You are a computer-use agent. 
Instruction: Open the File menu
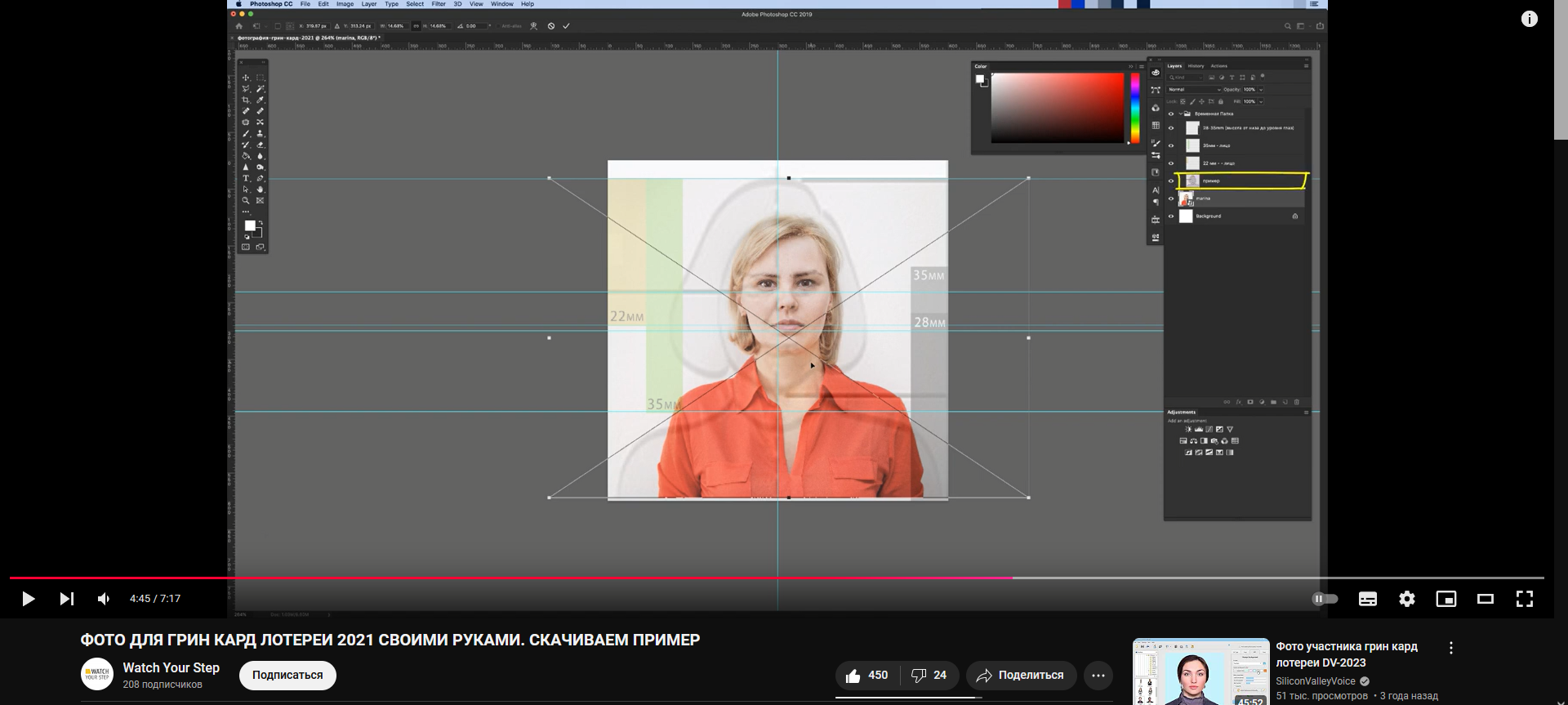click(305, 4)
